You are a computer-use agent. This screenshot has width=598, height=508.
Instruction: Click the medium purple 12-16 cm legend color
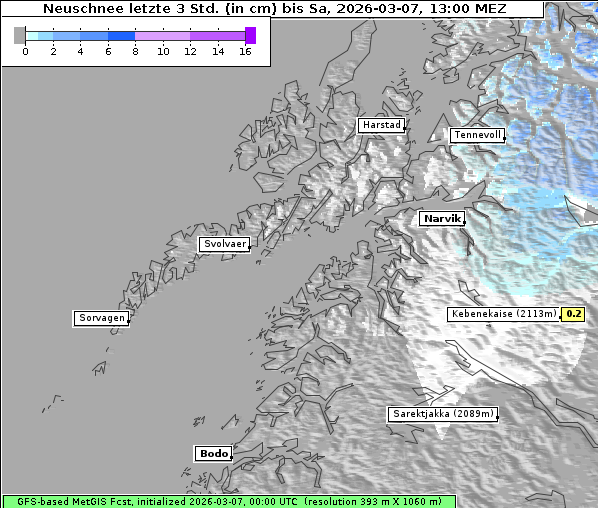point(217,36)
